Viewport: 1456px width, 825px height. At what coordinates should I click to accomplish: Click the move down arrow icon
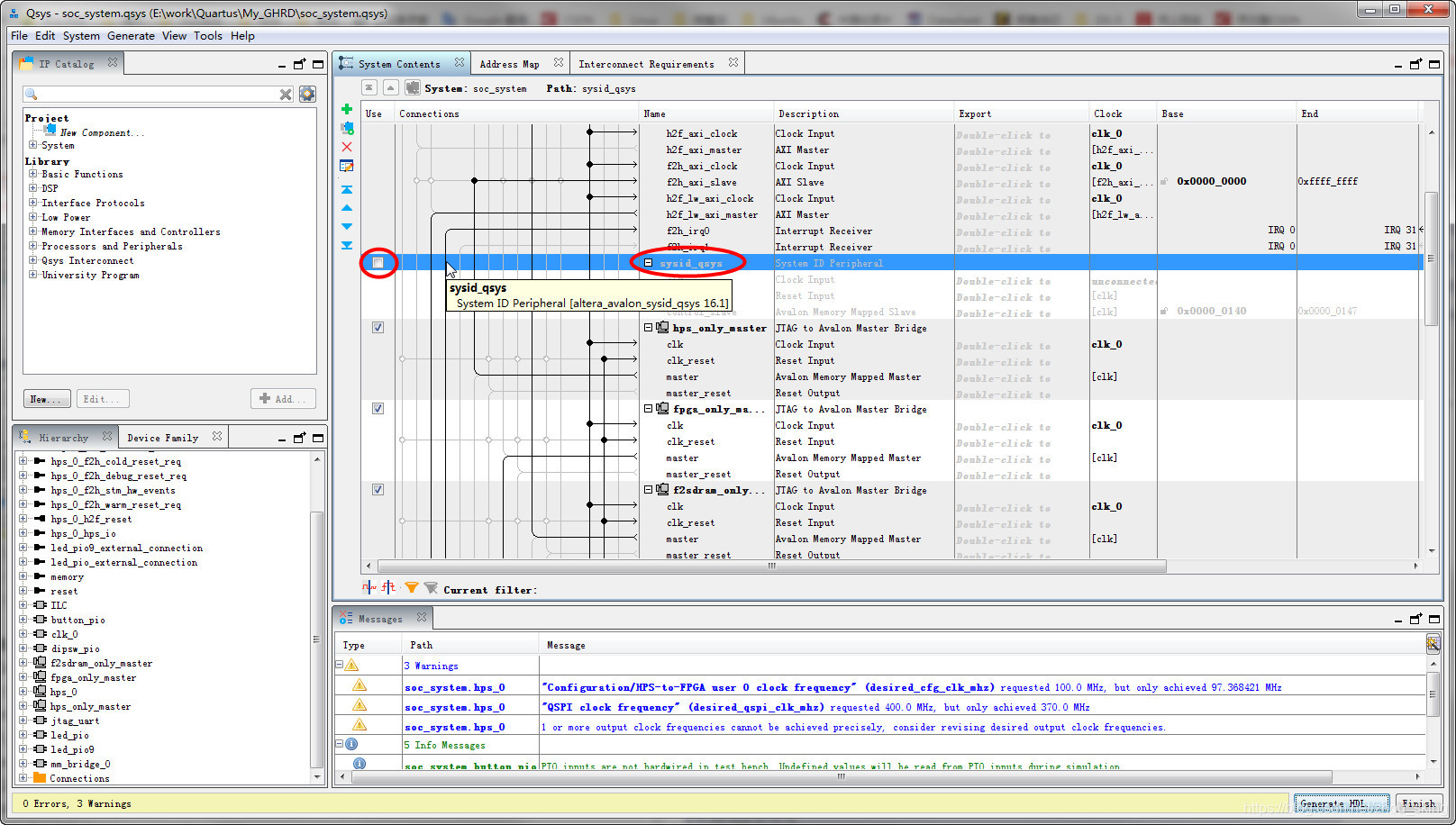(347, 226)
